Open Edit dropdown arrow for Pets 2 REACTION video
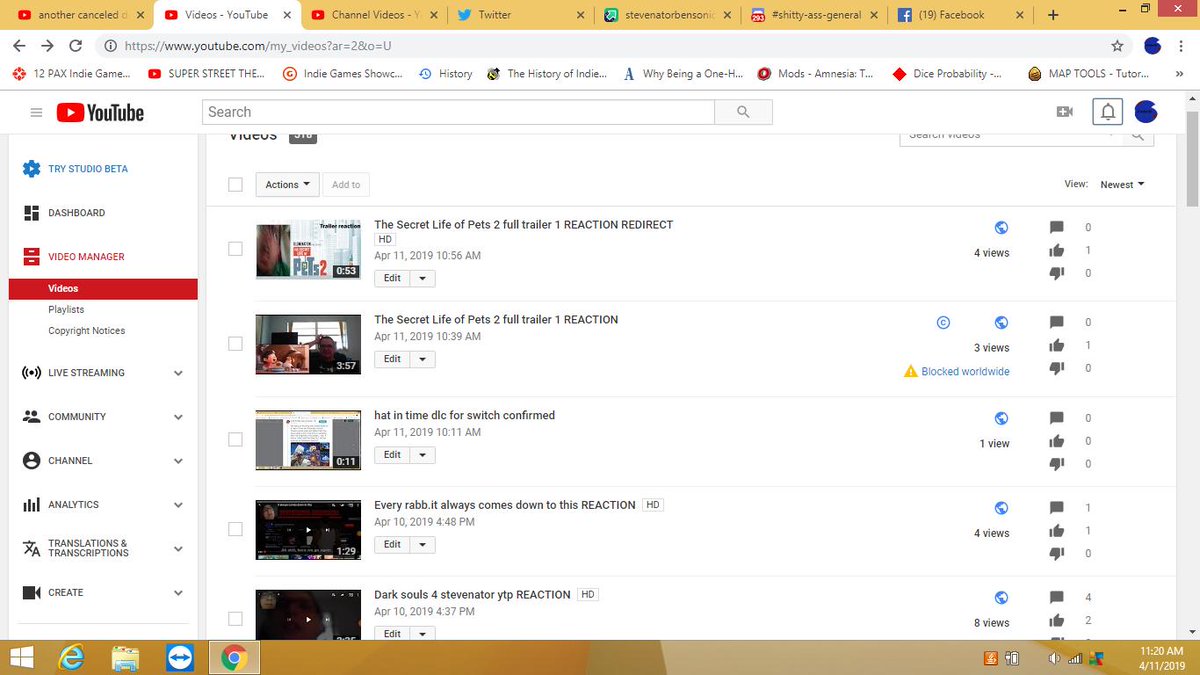1200x675 pixels. [x=422, y=359]
